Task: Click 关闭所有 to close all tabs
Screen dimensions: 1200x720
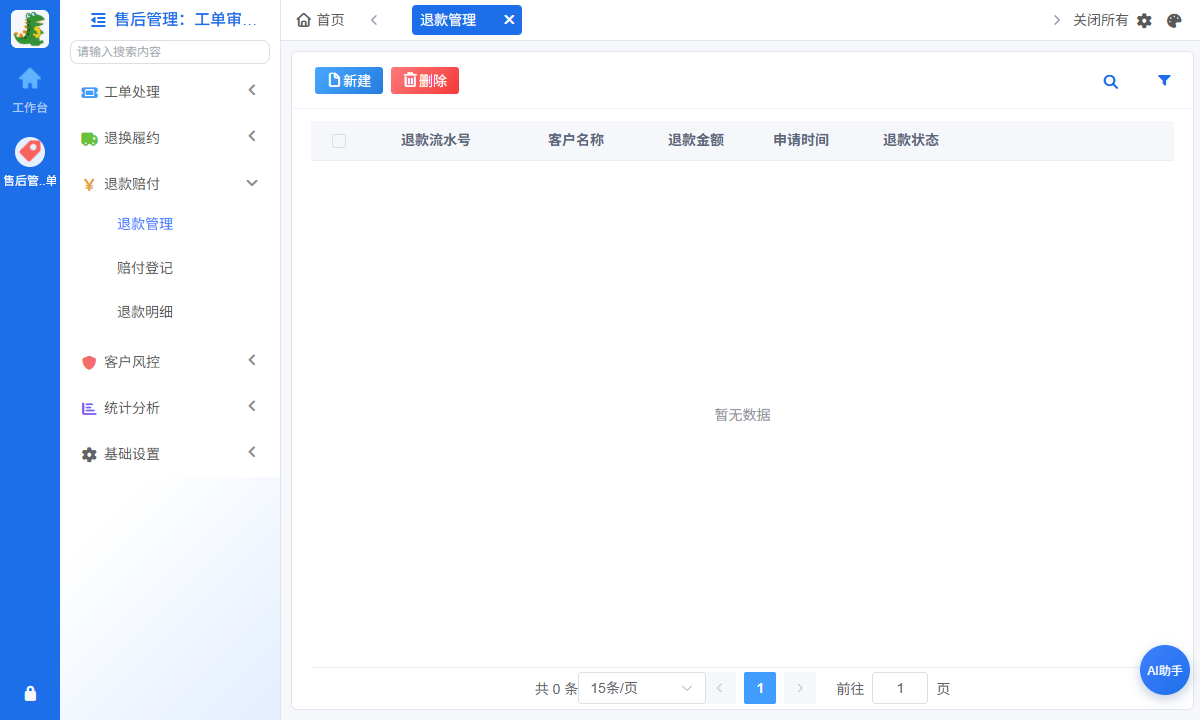Action: (x=1100, y=20)
